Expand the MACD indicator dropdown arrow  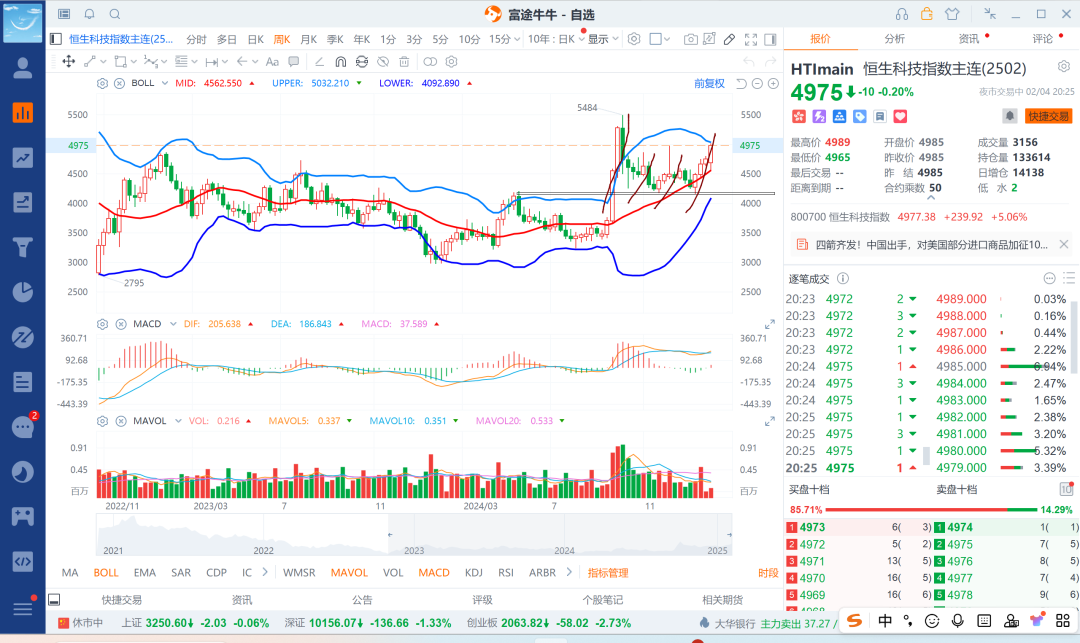coord(173,324)
